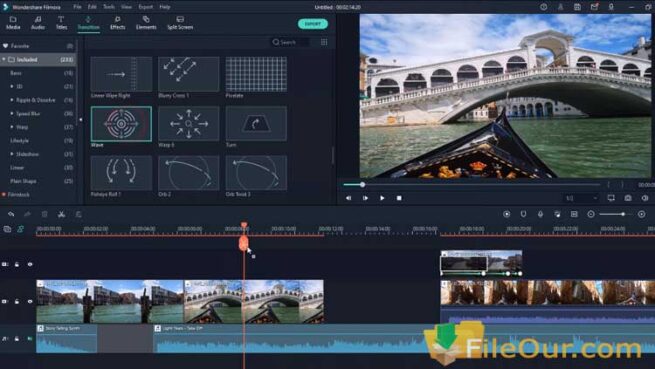Open the clip edit adjust tool
This screenshot has width=655, height=369.
[78, 214]
